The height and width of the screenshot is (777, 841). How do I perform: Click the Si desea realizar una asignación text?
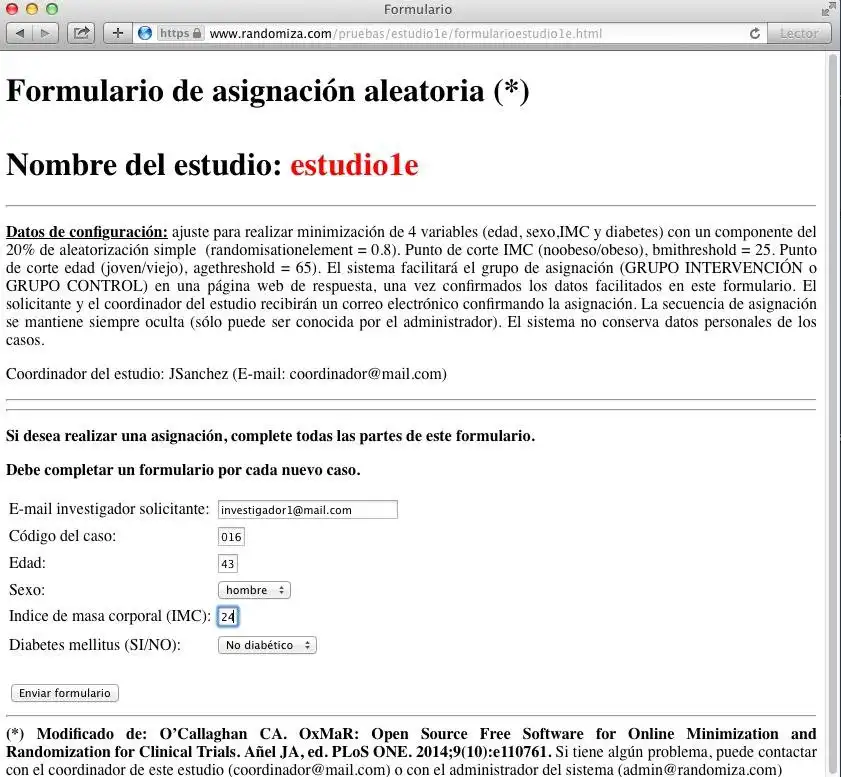pyautogui.click(x=270, y=436)
